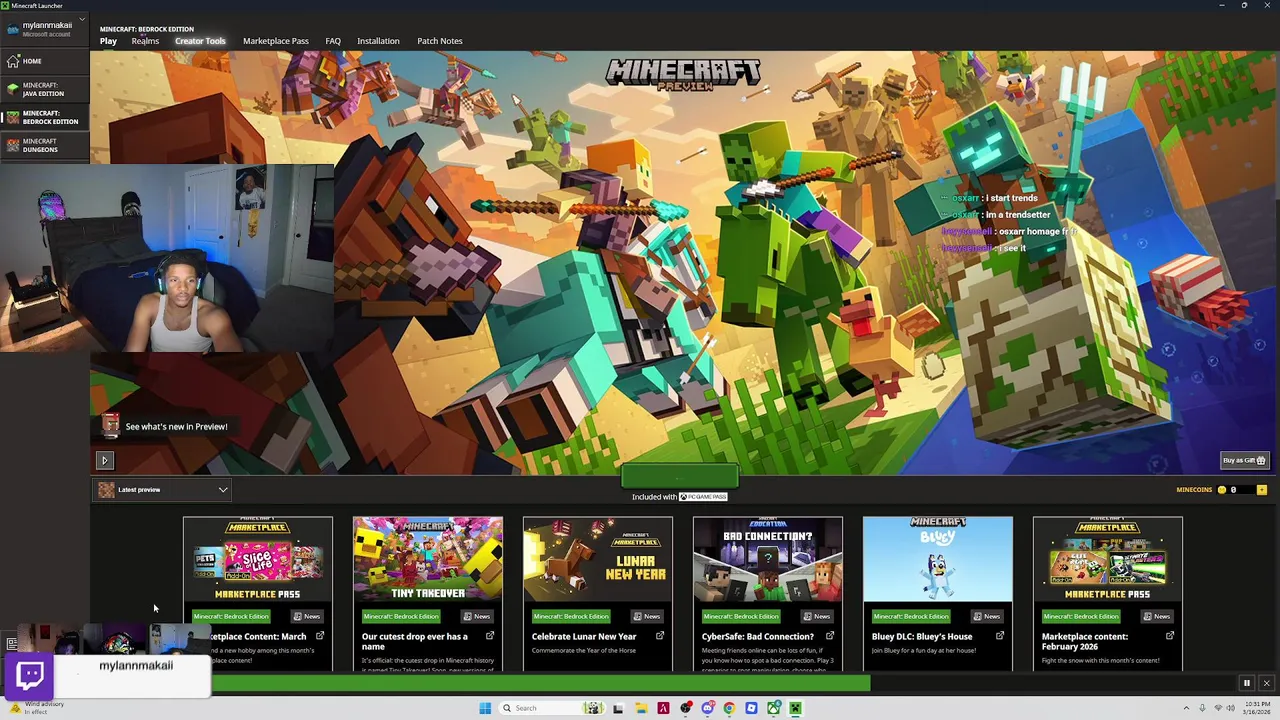Open external link for Our cutest drop article
Viewport: 1280px width, 720px height.
pyautogui.click(x=490, y=636)
